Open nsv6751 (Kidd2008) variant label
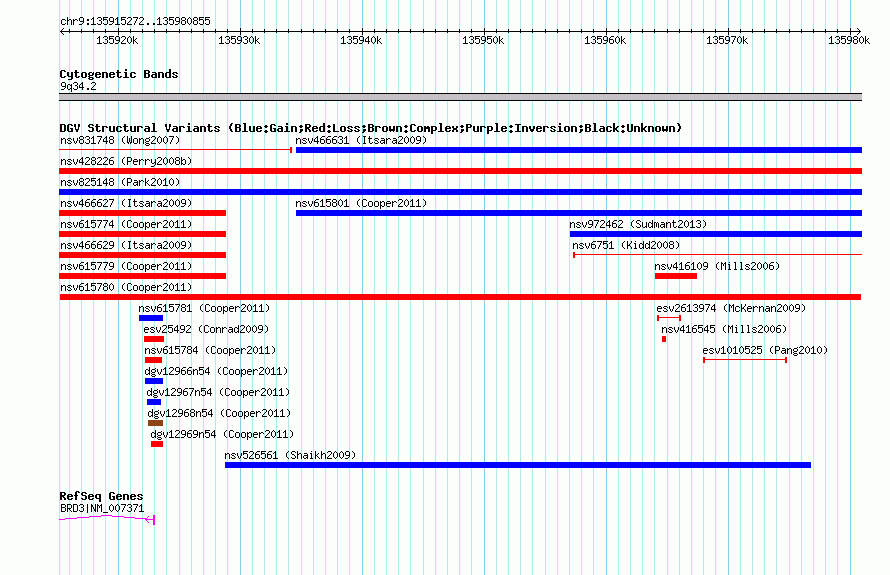This screenshot has width=890, height=575. point(626,245)
